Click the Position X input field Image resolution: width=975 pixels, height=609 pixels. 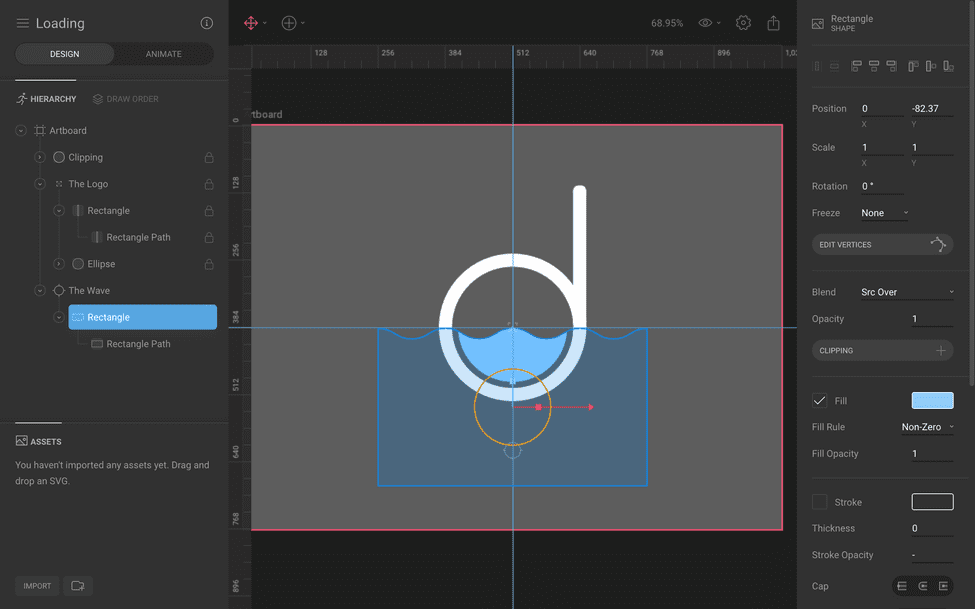coord(881,108)
